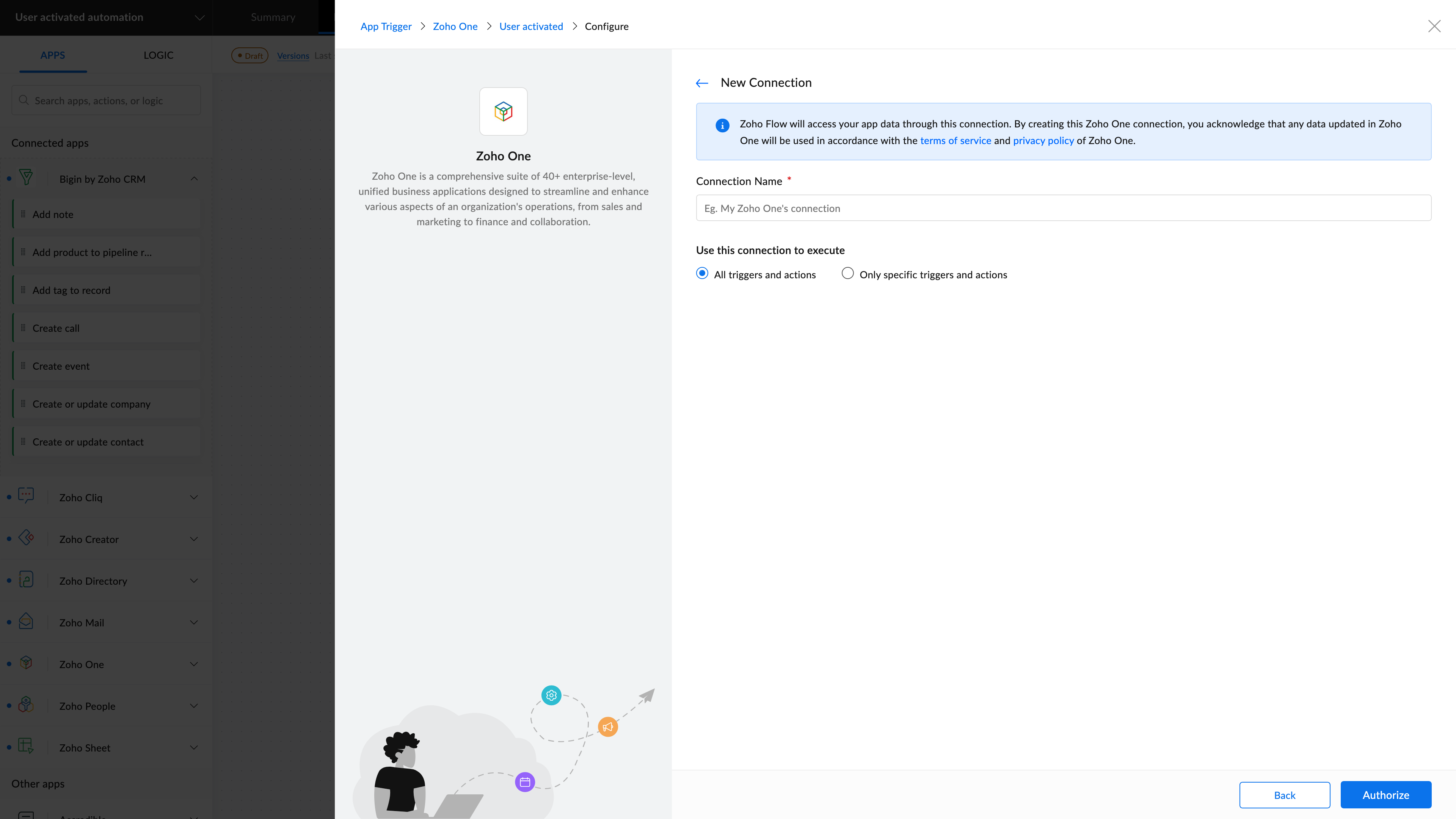Viewport: 1456px width, 819px height.
Task: Click the Zoho Sheet app icon
Action: pos(26,746)
